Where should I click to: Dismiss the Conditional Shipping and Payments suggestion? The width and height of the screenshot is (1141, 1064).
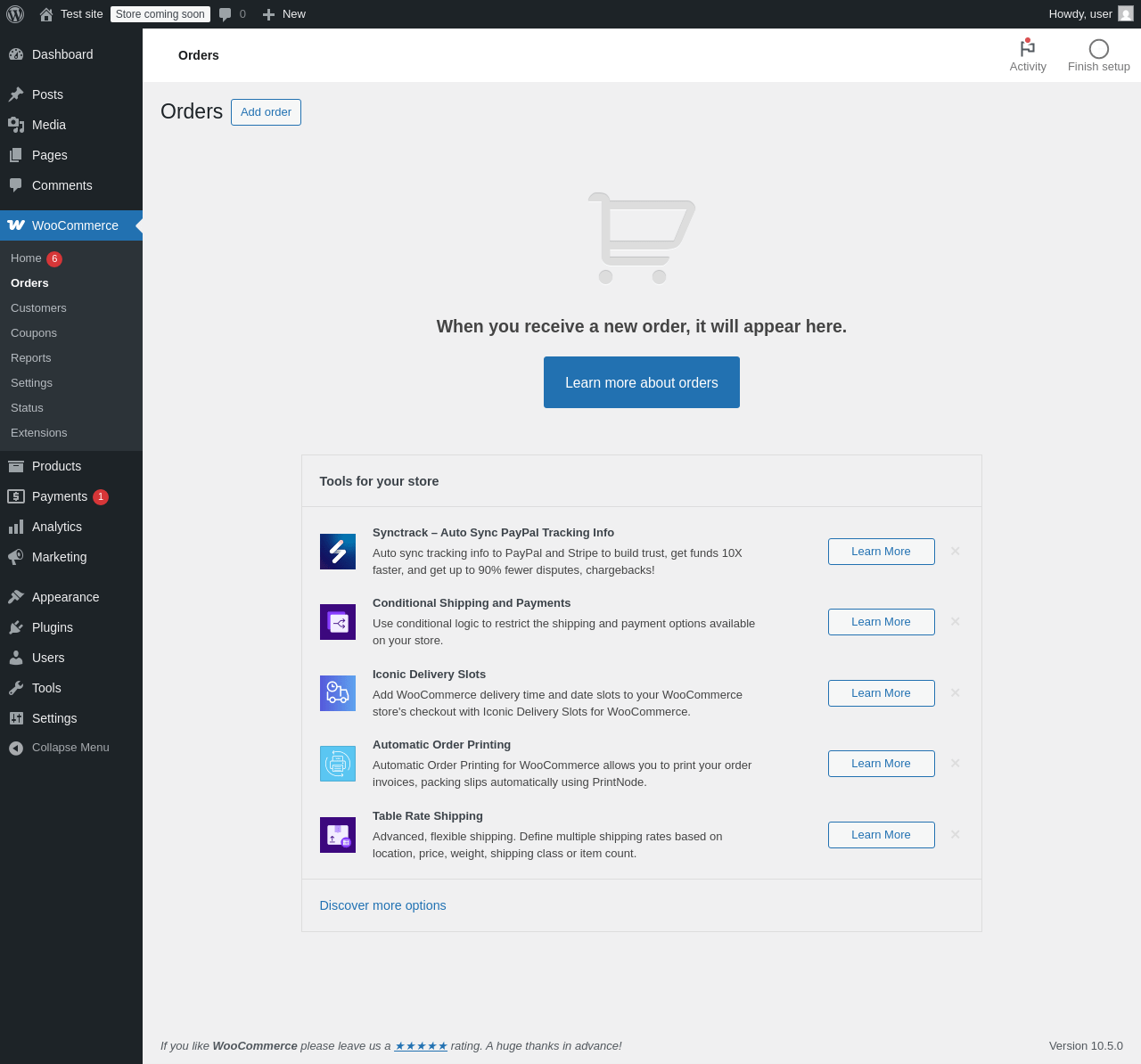(x=956, y=622)
